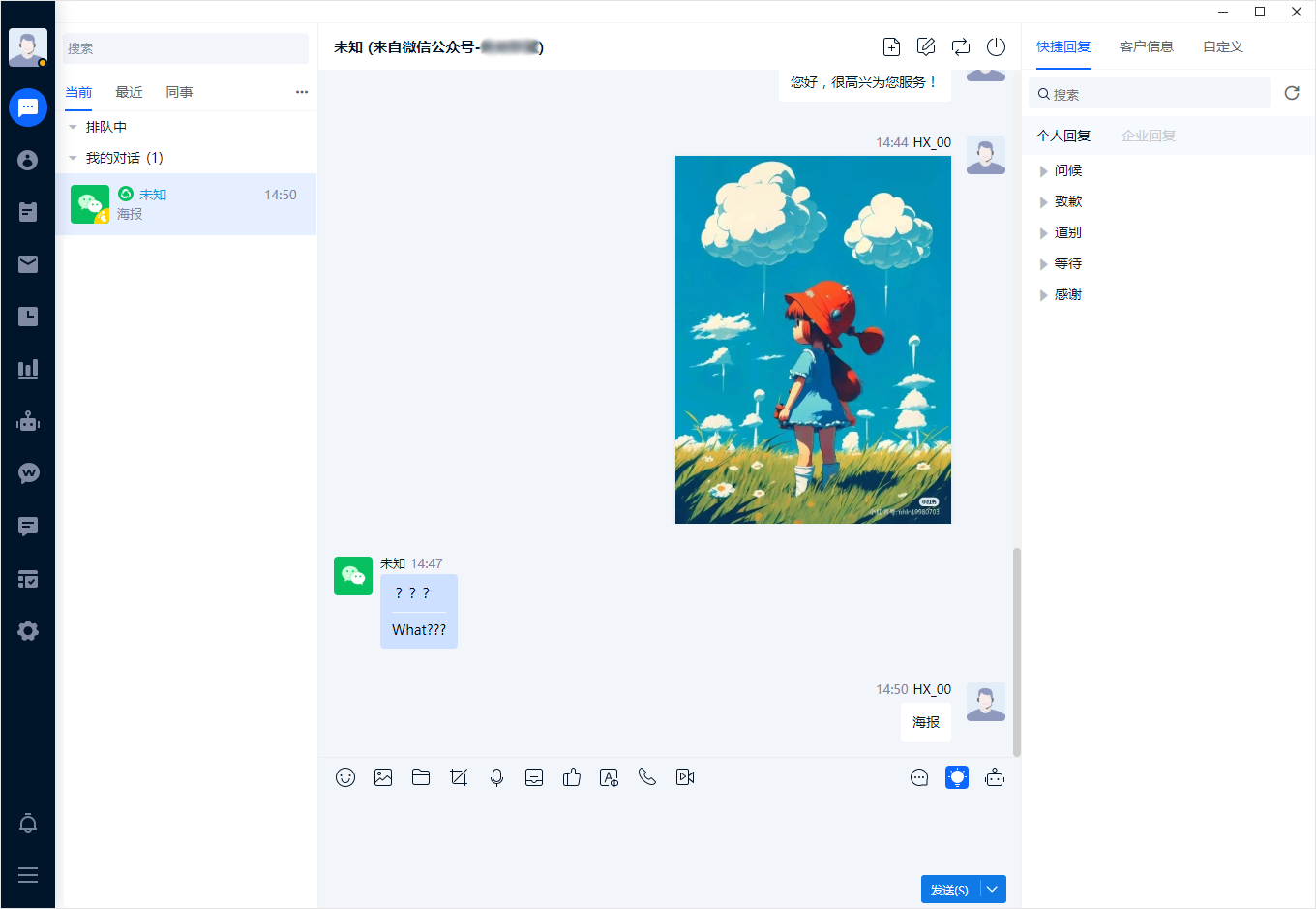Click the 发送(S) button
Viewport: 1316px width, 909px height.
pyautogui.click(x=949, y=890)
